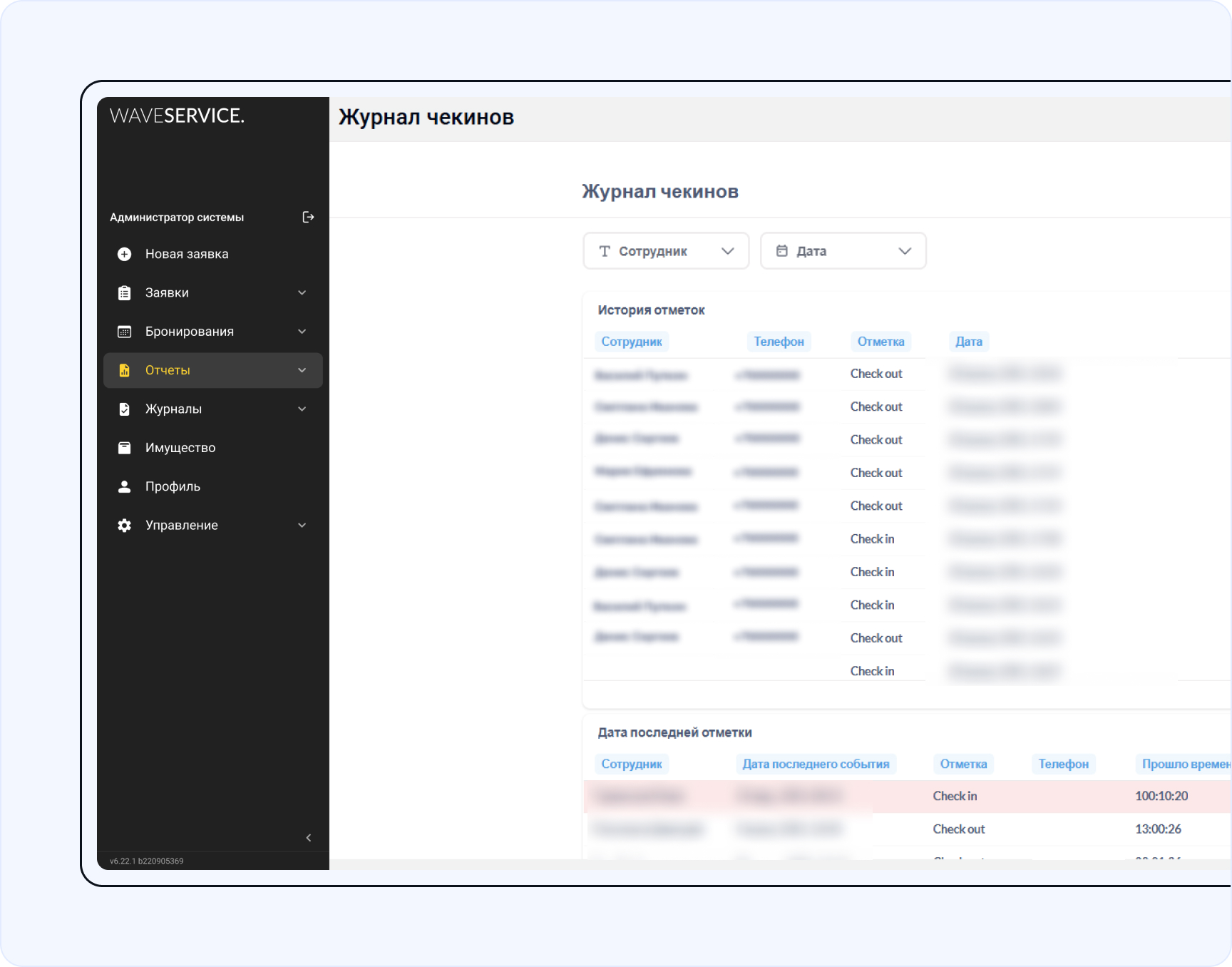The height and width of the screenshot is (967, 1232).
Task: Expand the Заявки submenu chevron
Action: [x=302, y=293]
